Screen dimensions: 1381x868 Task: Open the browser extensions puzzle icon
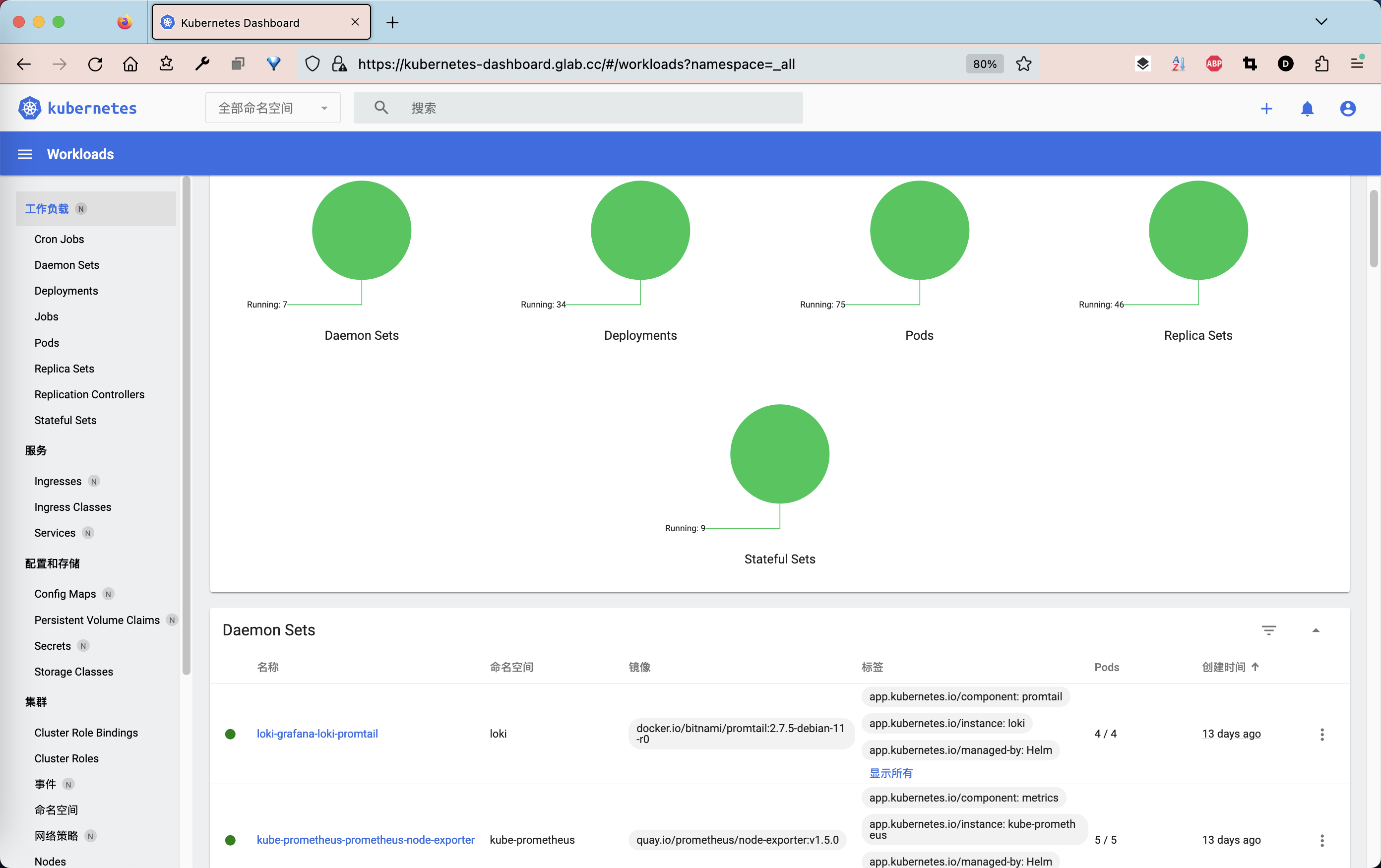click(x=1321, y=63)
